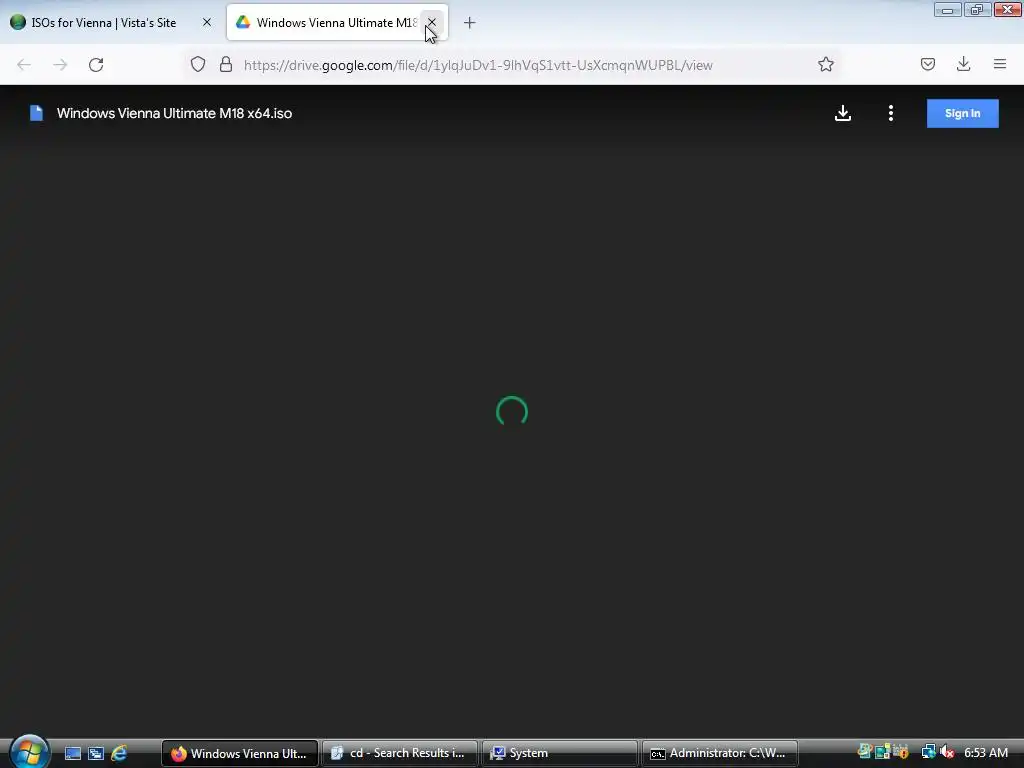This screenshot has width=1024, height=768.
Task: Switch to ISOs for Vienna tab
Action: point(104,22)
